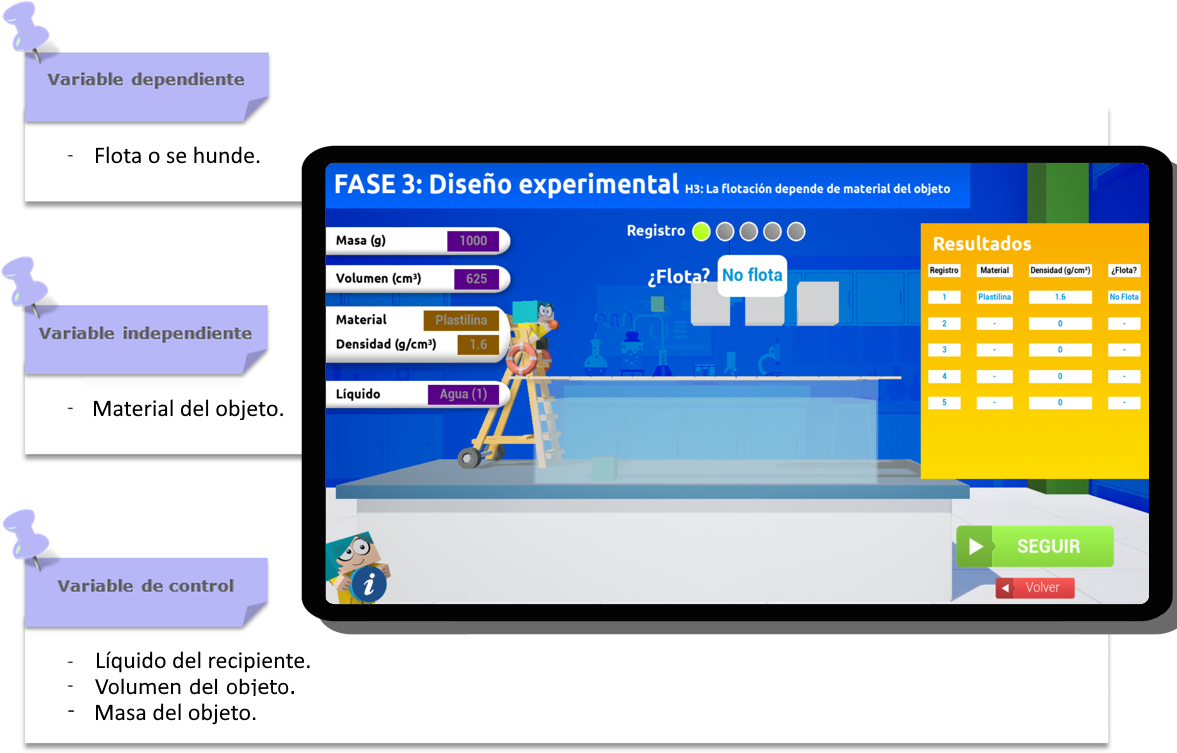Click the play arrow on SEGUIR

(x=976, y=547)
